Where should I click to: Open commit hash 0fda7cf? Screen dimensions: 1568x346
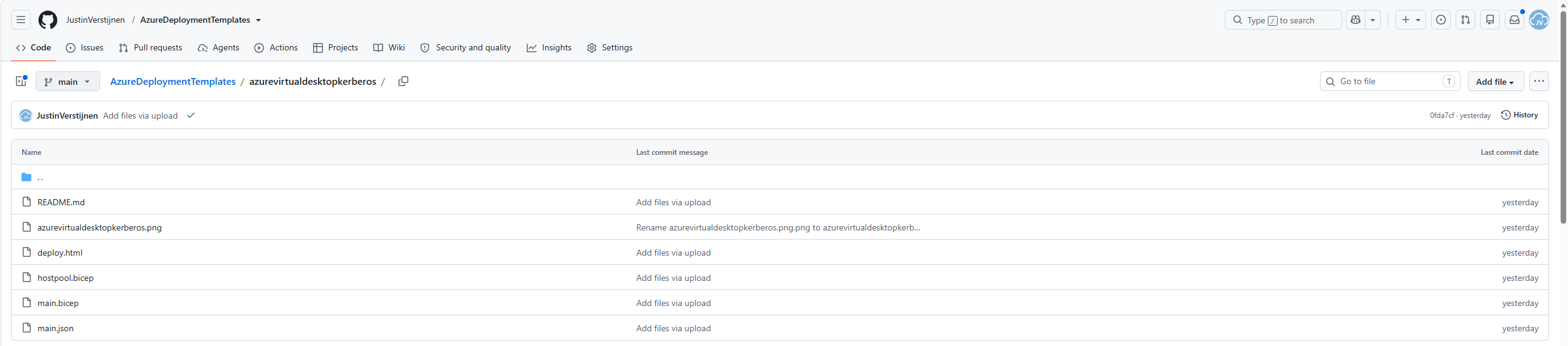click(x=1442, y=116)
